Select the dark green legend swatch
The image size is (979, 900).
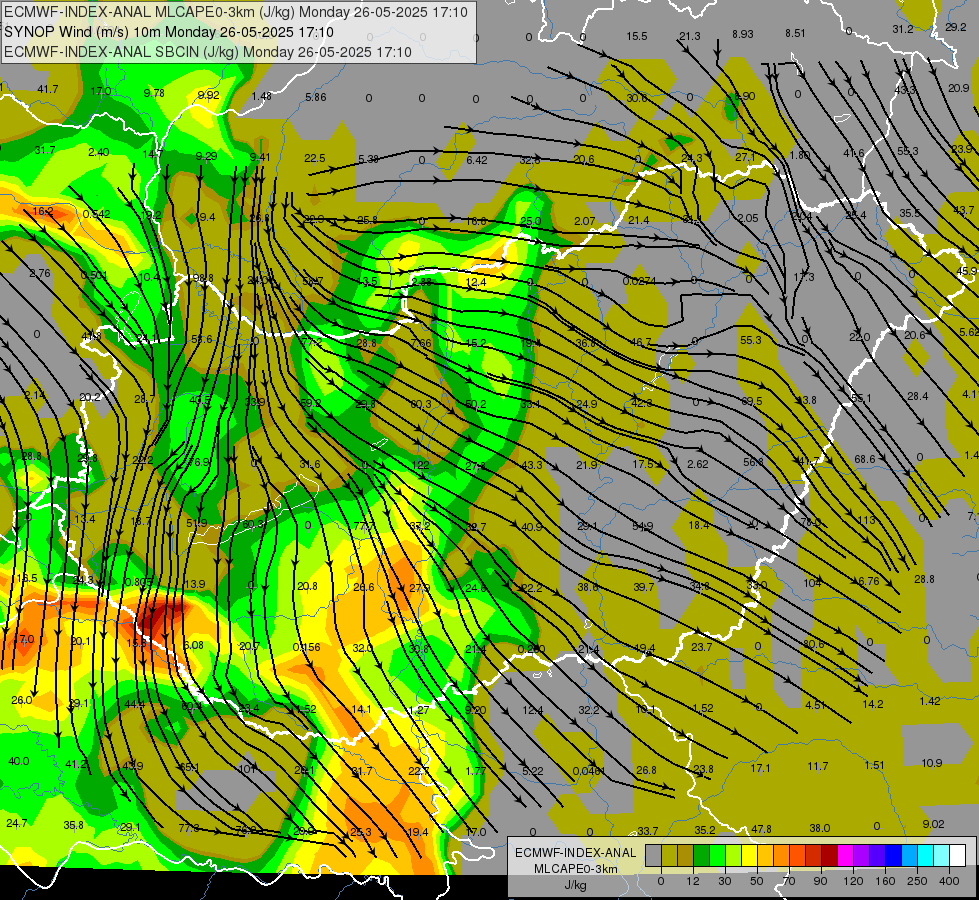(x=702, y=855)
